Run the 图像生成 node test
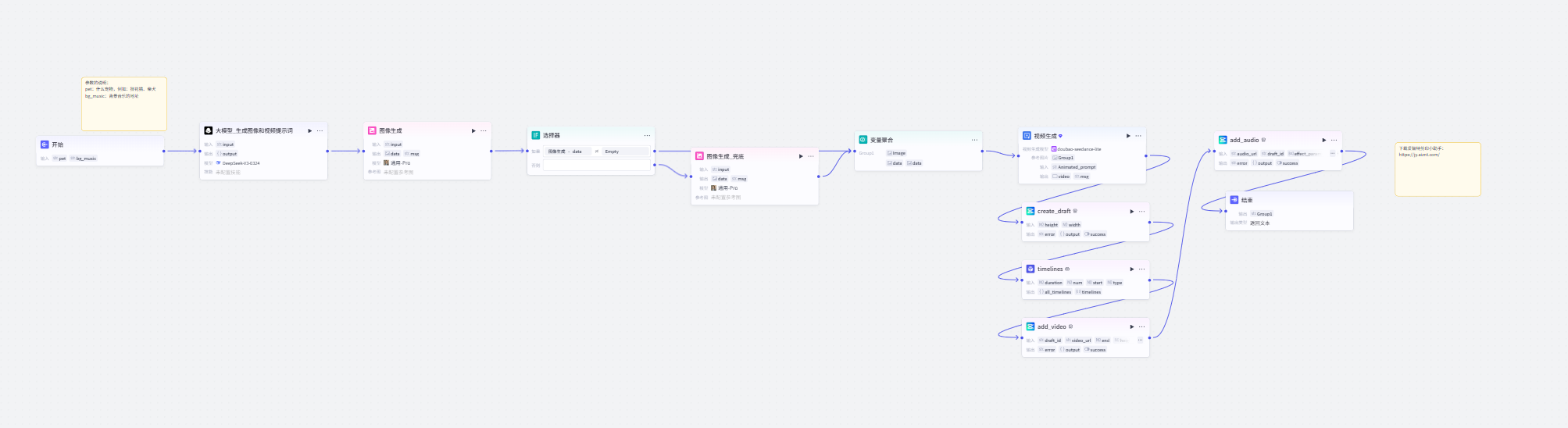This screenshot has width=1568, height=428. pyautogui.click(x=473, y=130)
